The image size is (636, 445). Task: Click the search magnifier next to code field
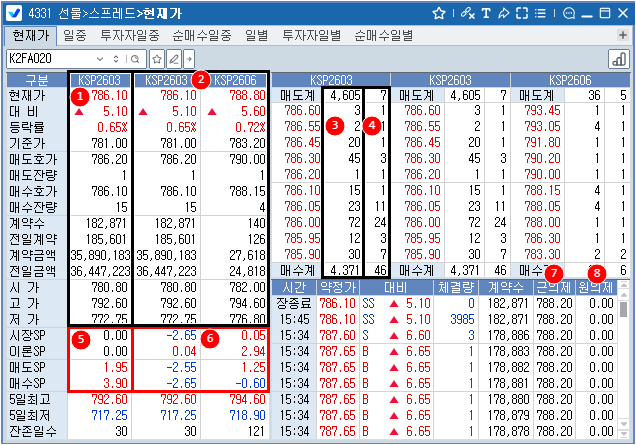[x=133, y=58]
